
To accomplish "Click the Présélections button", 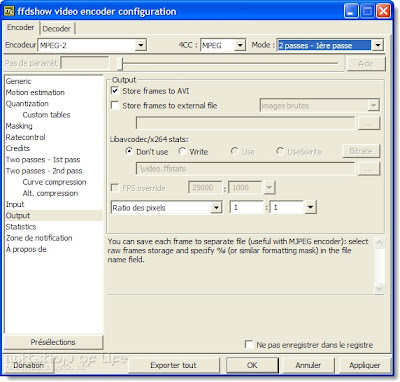I will click(53, 342).
